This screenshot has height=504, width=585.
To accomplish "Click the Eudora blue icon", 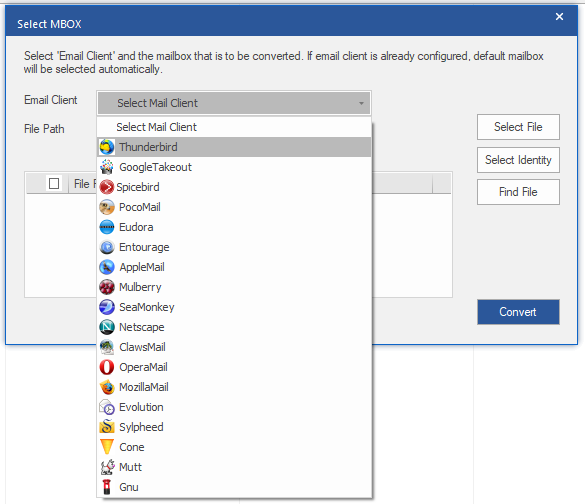I will coord(107,227).
